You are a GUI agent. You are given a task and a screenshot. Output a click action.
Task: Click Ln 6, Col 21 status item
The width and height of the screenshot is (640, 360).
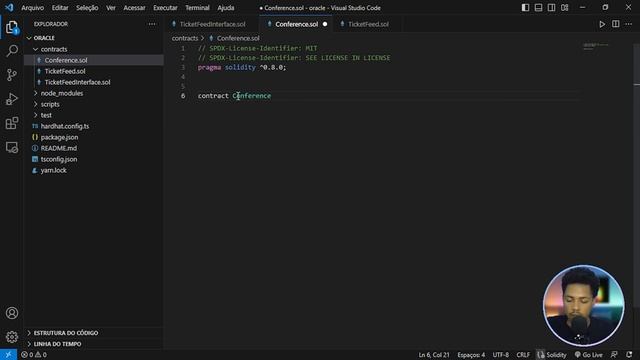point(433,355)
